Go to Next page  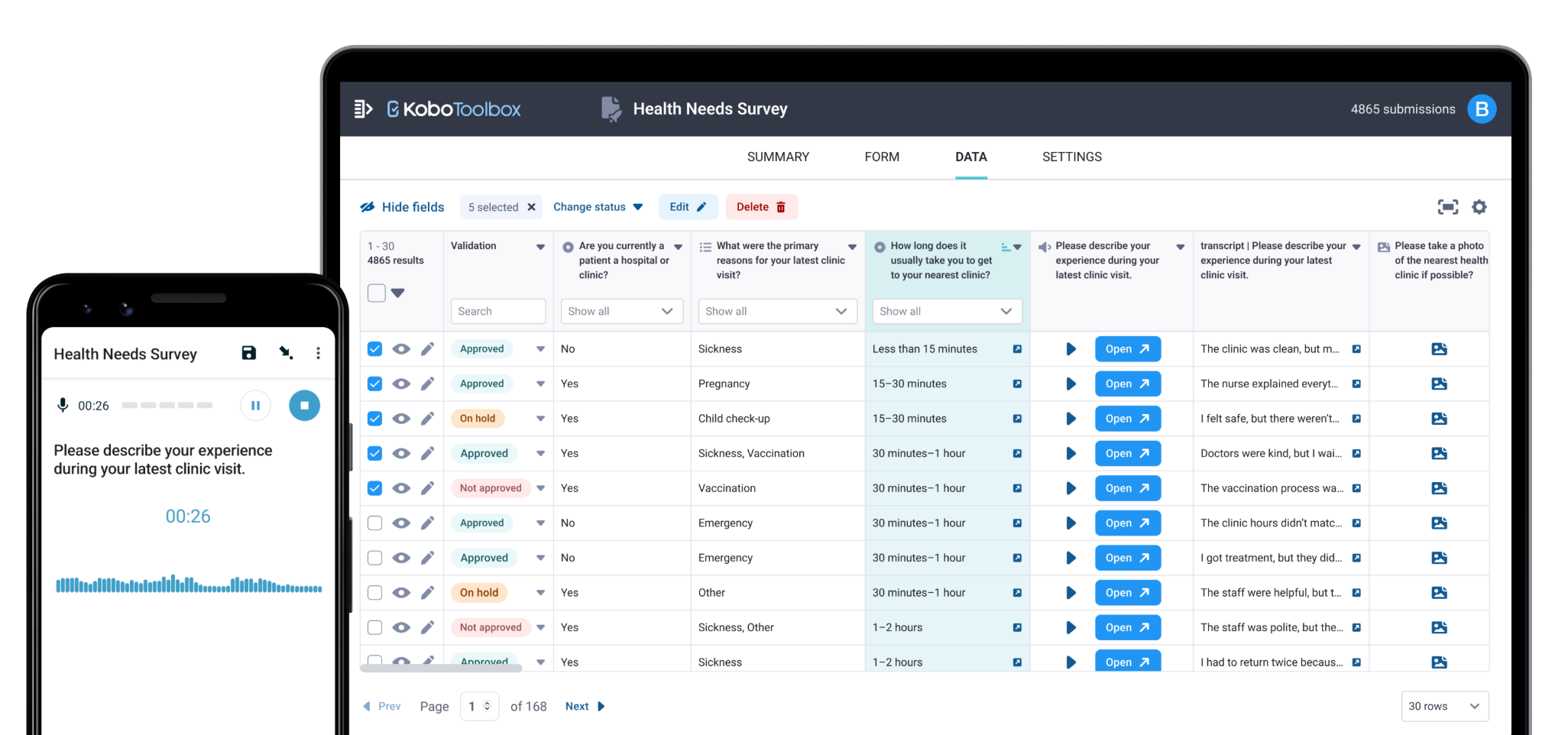585,707
